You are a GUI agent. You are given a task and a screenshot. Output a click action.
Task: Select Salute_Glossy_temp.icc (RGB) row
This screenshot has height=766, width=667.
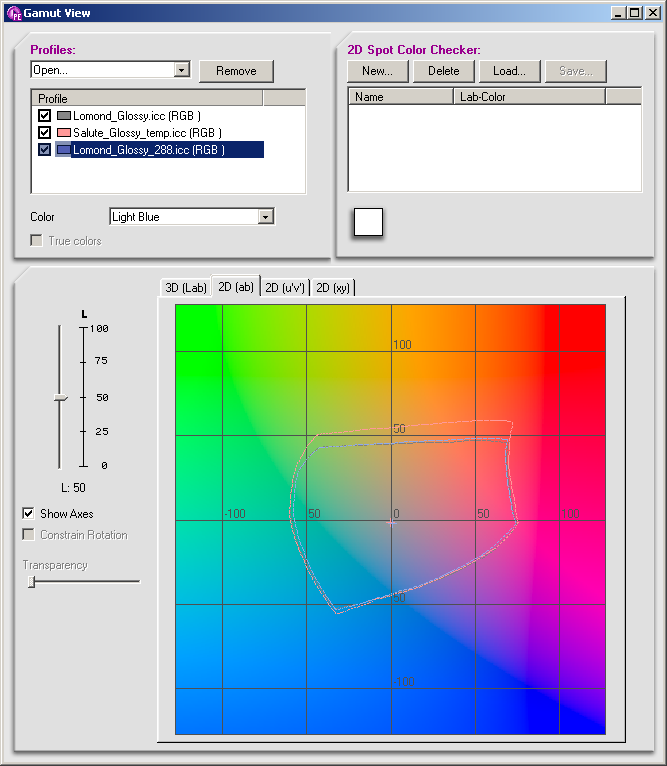coord(147,132)
